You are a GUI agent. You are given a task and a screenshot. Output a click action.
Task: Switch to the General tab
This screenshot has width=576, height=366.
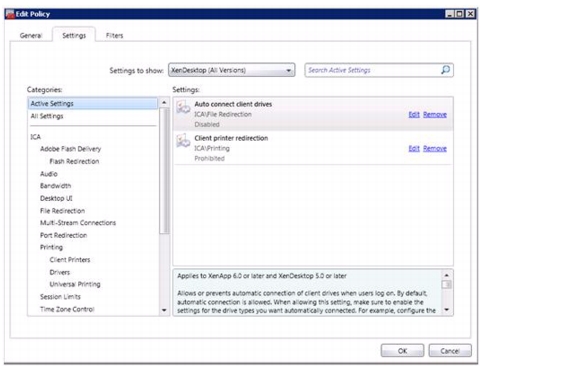31,35
